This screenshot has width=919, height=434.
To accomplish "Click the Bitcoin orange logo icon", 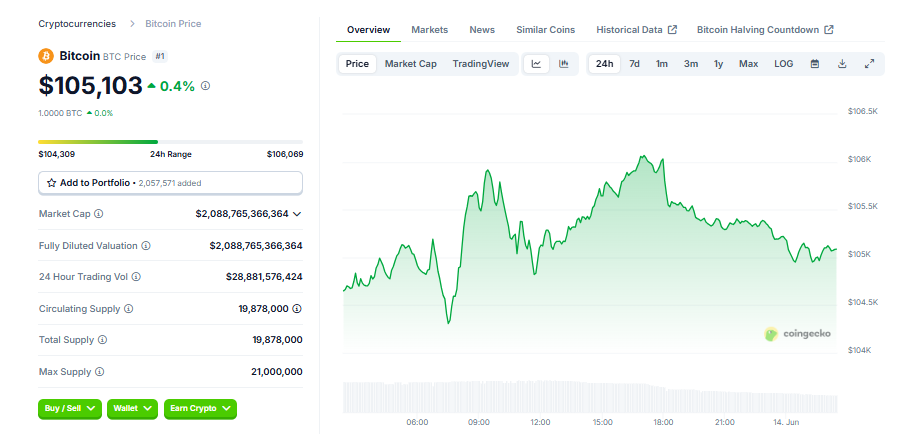I will (x=46, y=56).
